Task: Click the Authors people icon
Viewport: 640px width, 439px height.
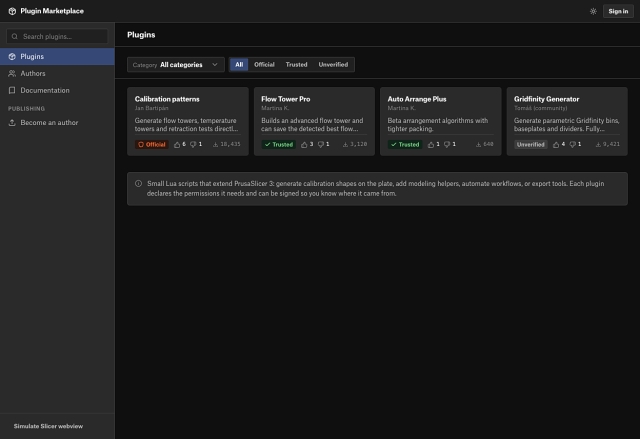Action: coord(12,73)
